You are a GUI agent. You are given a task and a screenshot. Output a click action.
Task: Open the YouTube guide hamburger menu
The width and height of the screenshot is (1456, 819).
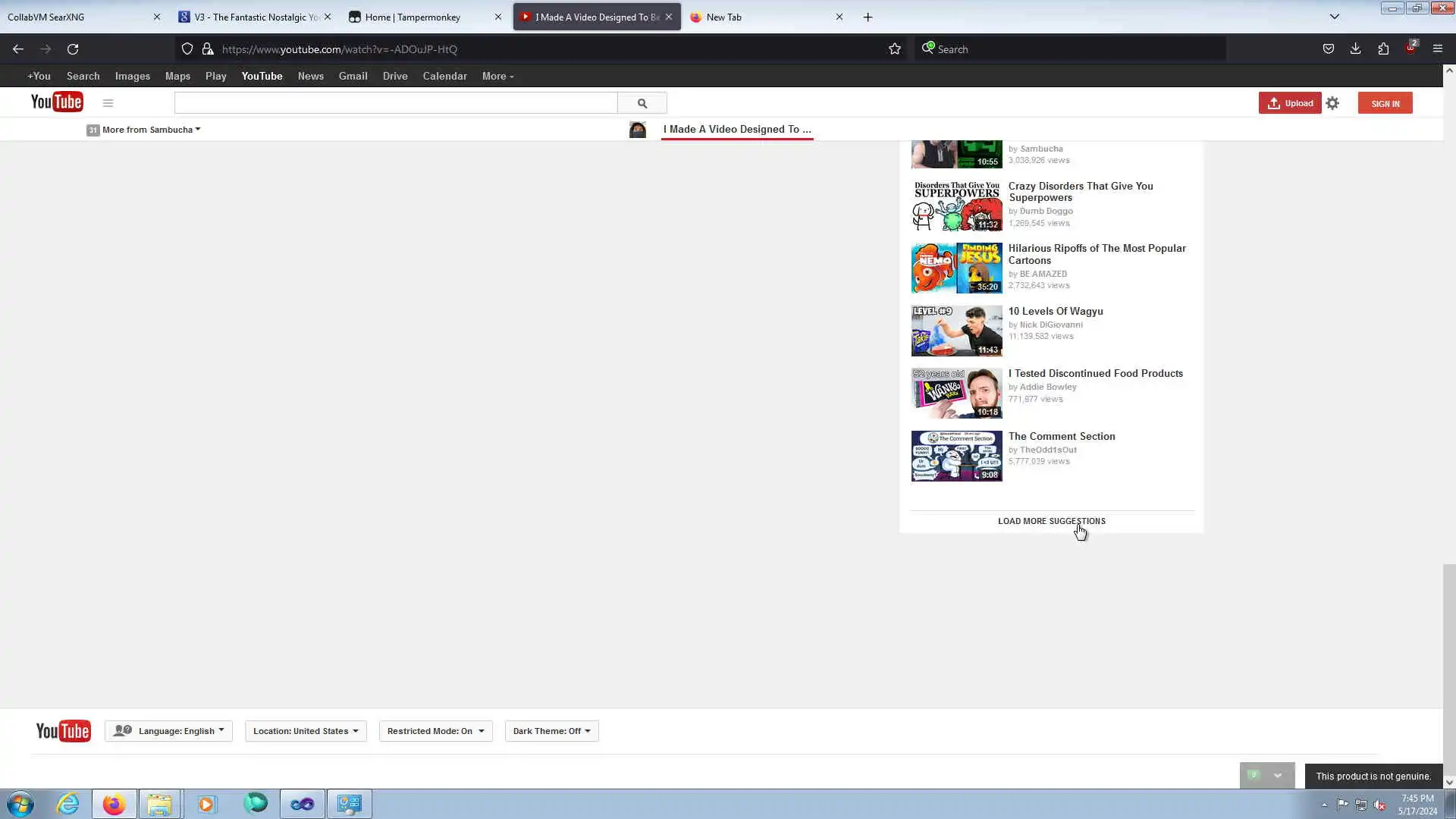[108, 103]
